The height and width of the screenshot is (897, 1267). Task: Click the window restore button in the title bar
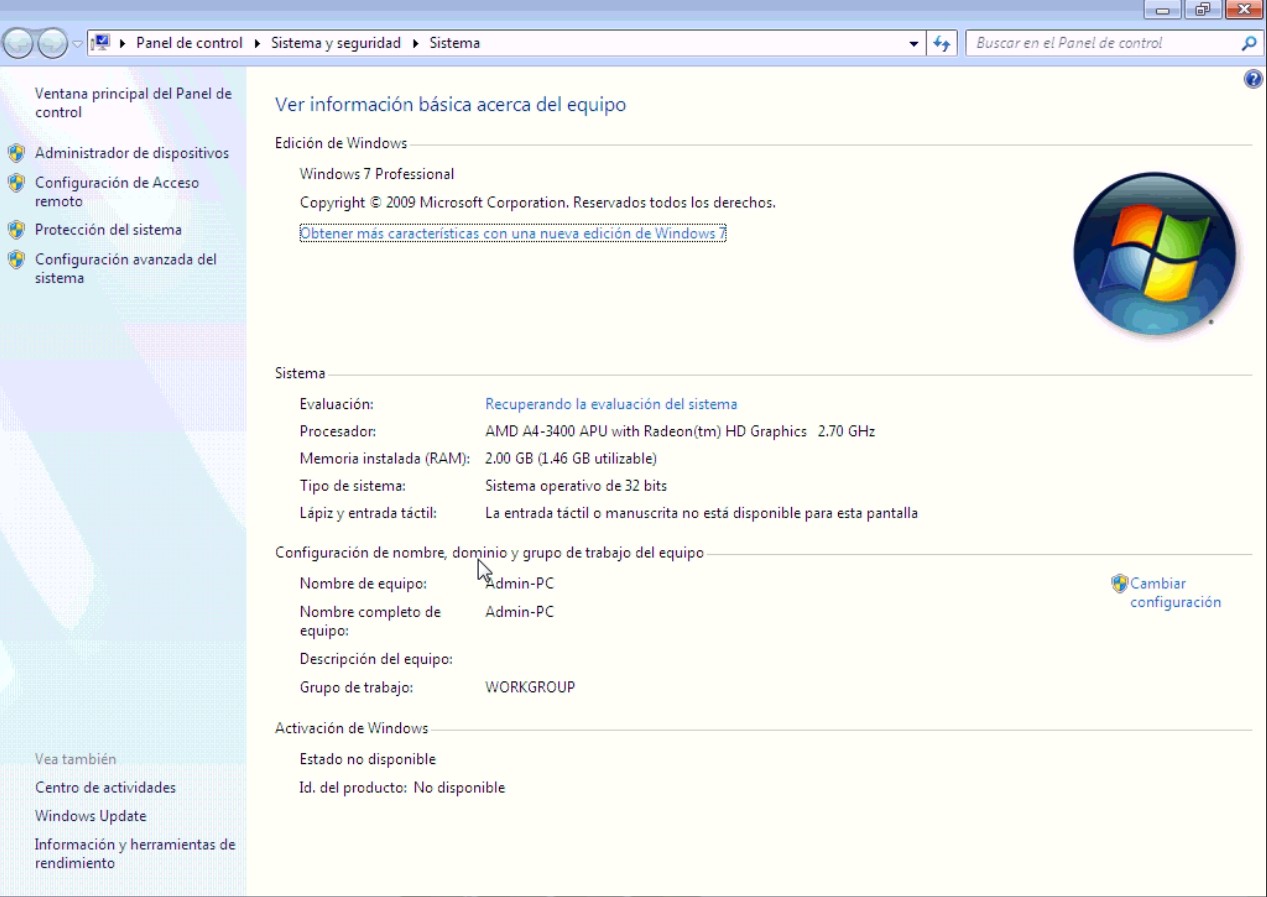click(1202, 9)
